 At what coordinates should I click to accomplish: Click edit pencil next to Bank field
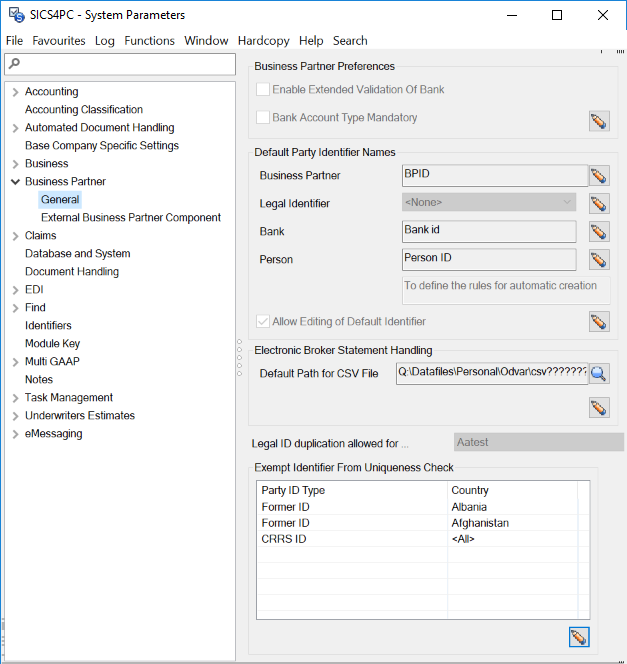pos(599,232)
